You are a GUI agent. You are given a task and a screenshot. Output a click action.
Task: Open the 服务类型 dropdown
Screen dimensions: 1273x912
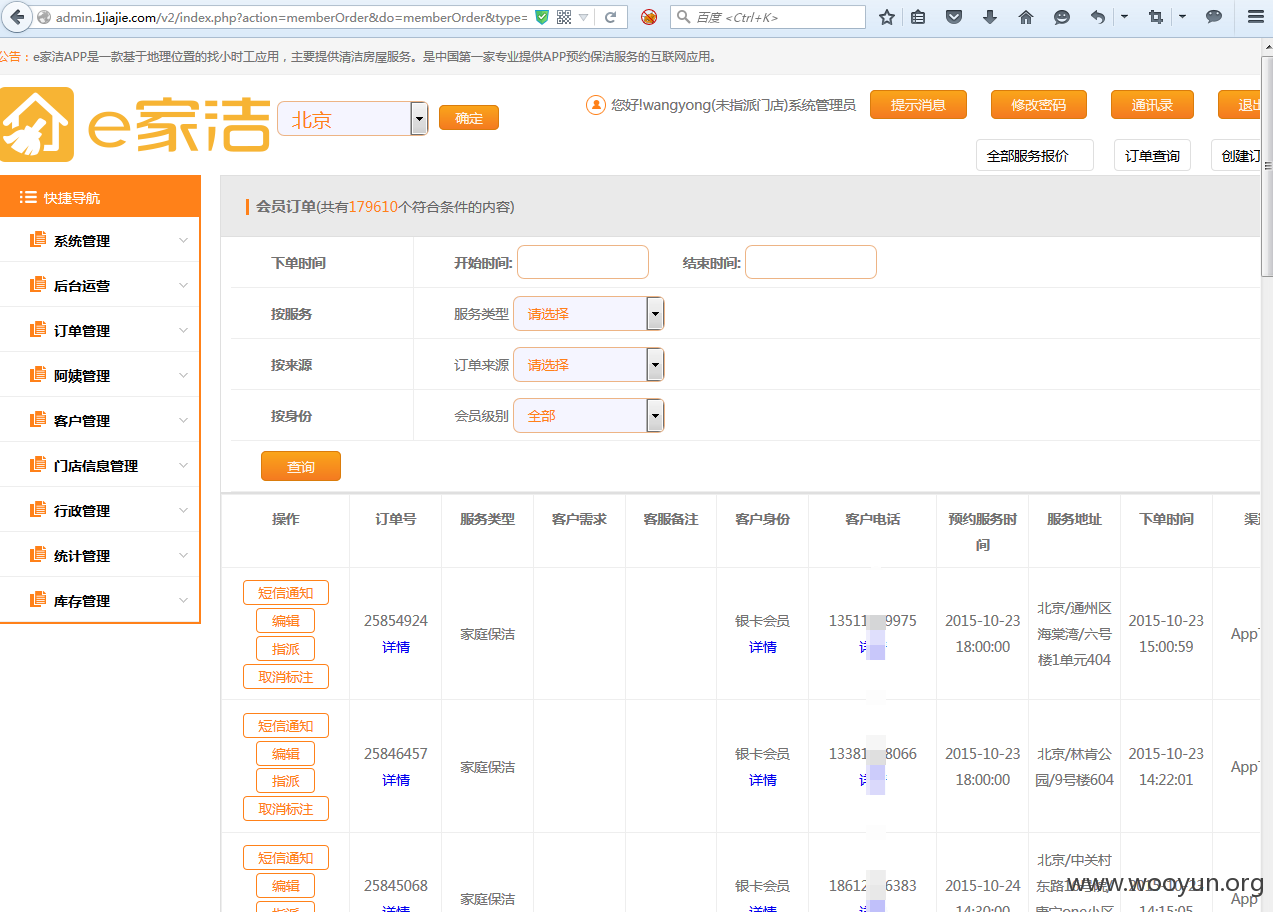(589, 314)
